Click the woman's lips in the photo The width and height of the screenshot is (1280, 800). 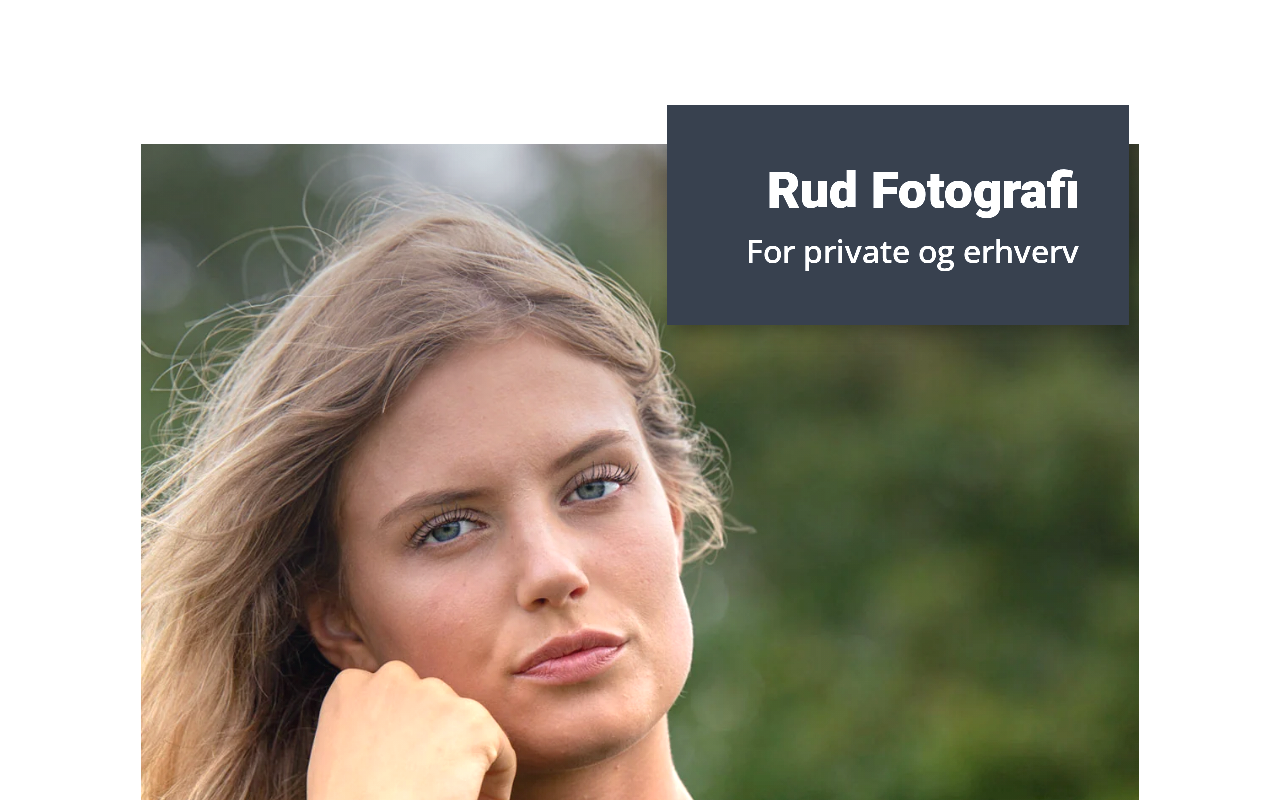(x=570, y=655)
